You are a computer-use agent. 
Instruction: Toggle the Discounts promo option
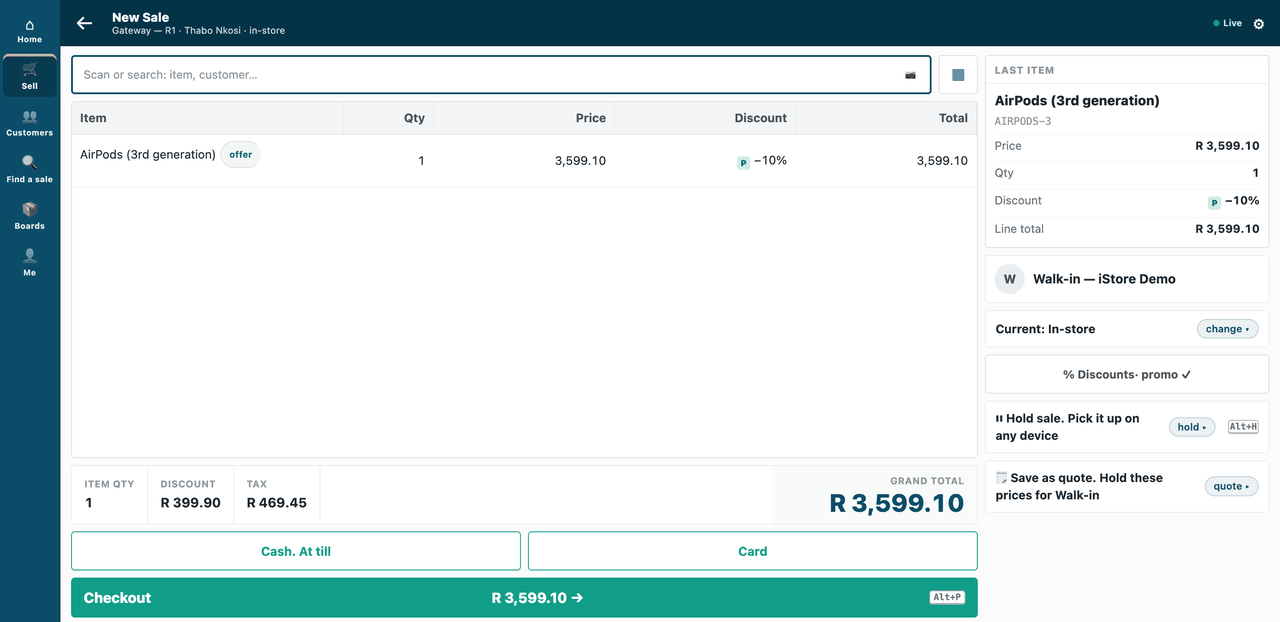click(x=1127, y=375)
